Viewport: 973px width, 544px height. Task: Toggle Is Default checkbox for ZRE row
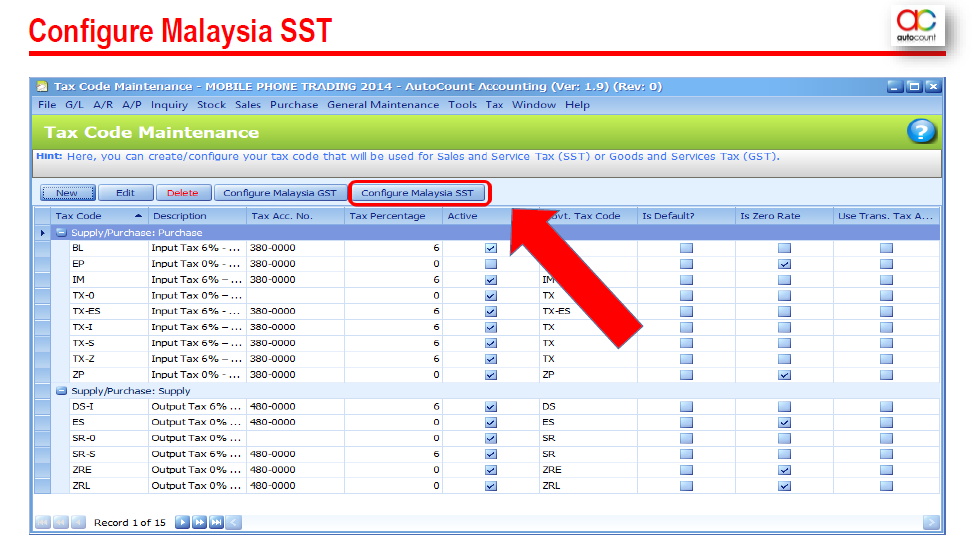pos(686,470)
